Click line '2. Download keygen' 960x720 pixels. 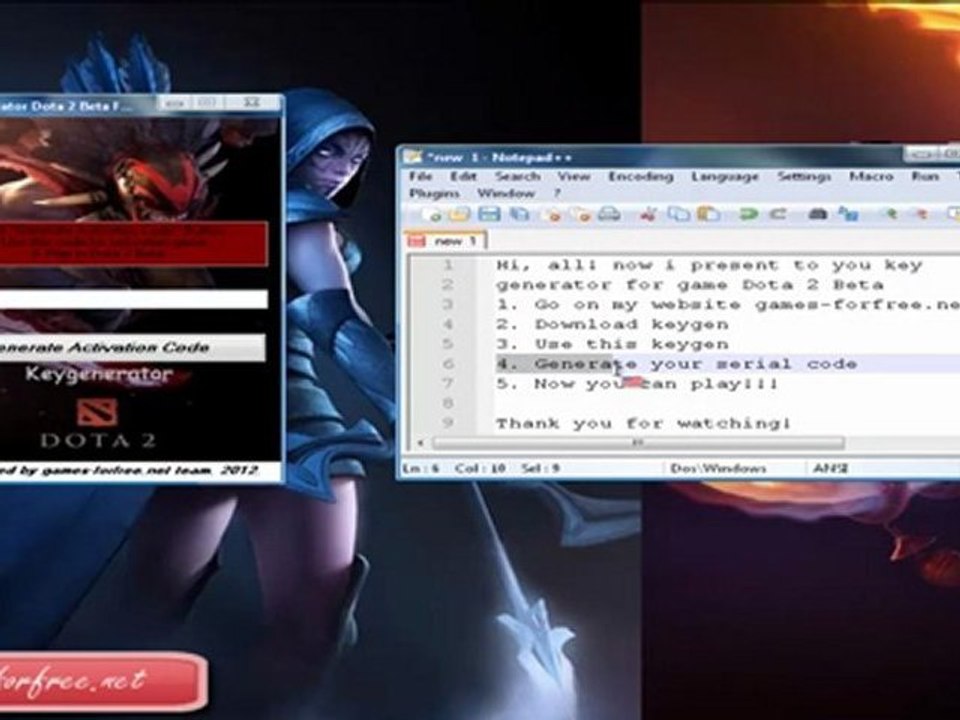tap(612, 324)
